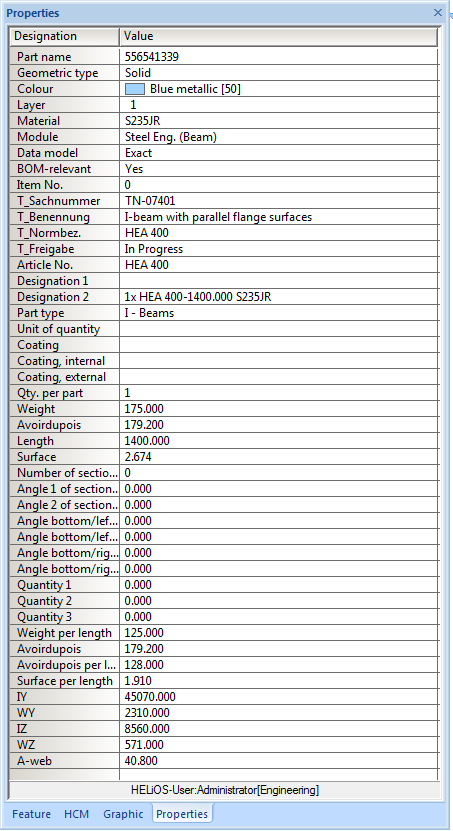
Task: Switch to the Graphic tab
Action: pyautogui.click(x=123, y=814)
